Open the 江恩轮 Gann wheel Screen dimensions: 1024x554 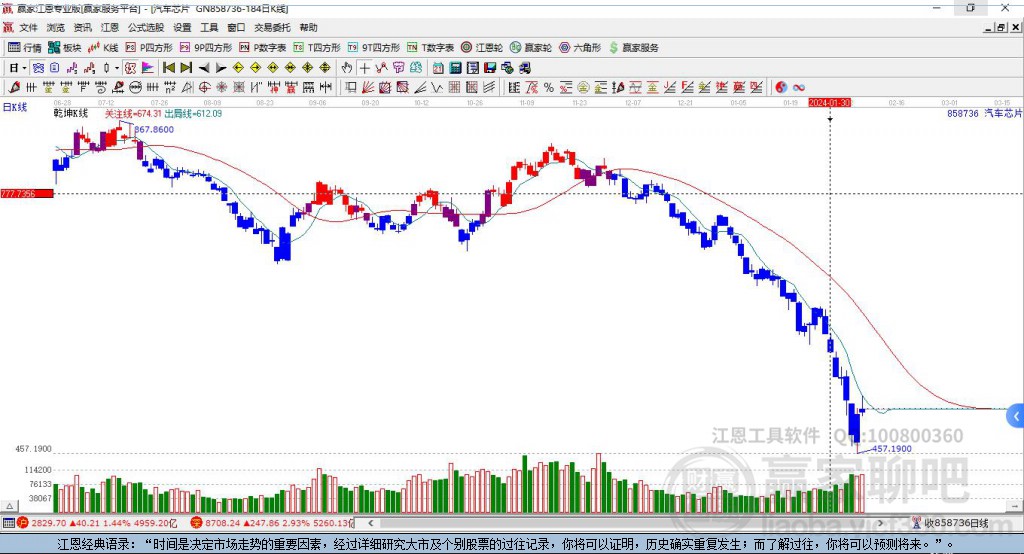tap(482, 48)
